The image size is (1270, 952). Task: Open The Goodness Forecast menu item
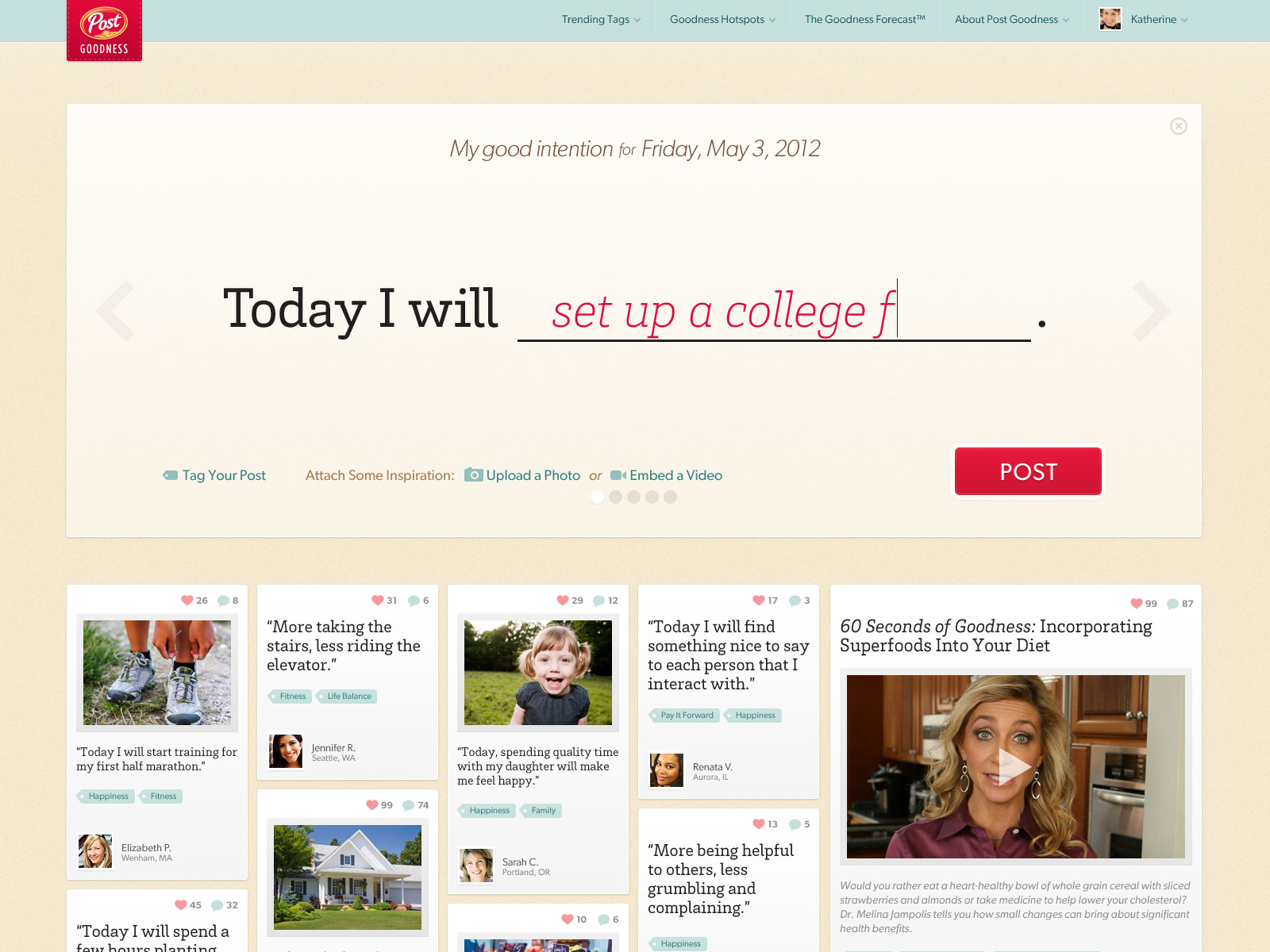click(865, 20)
